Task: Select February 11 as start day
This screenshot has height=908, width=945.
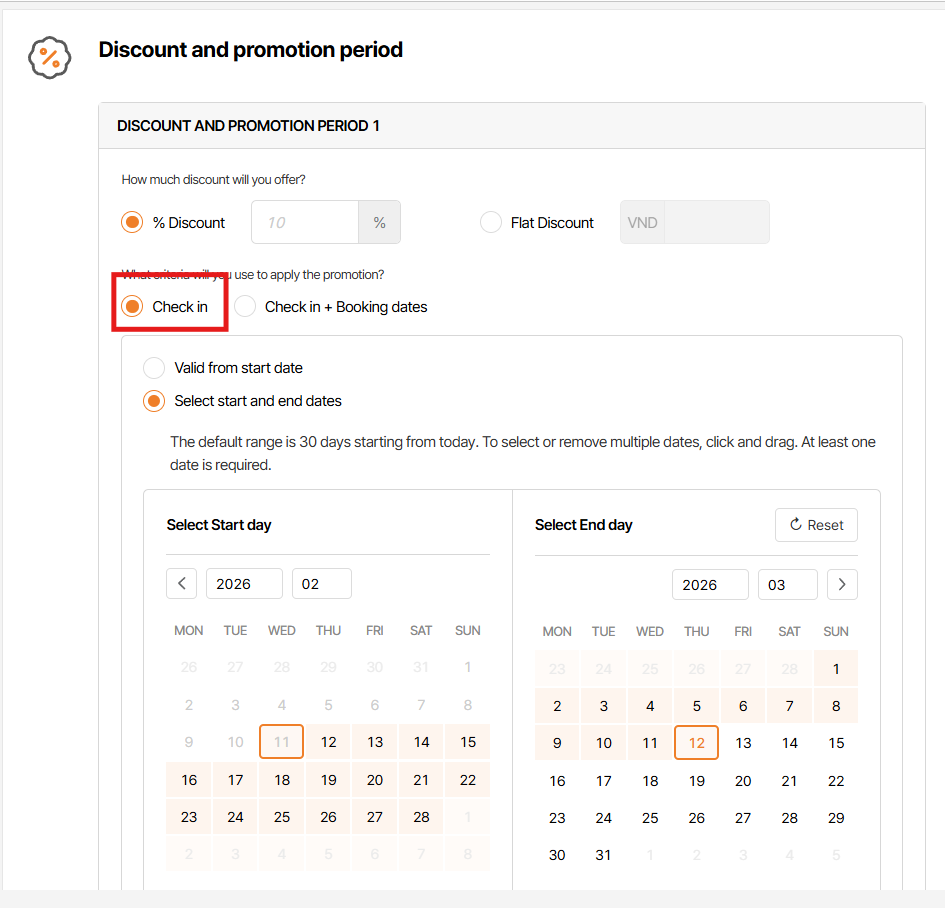Action: coord(282,742)
